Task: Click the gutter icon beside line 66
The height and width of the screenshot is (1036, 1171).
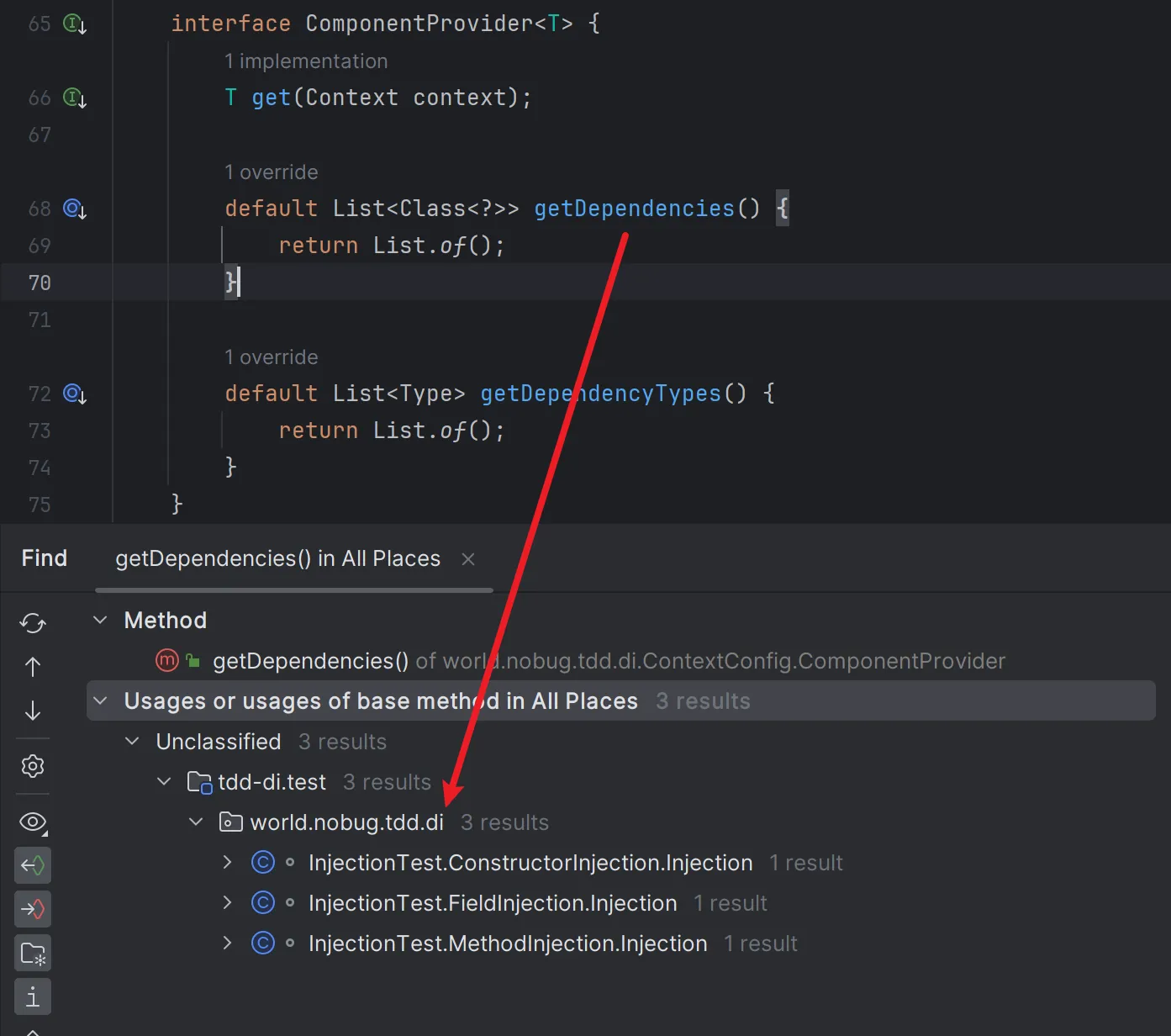Action: (x=75, y=98)
